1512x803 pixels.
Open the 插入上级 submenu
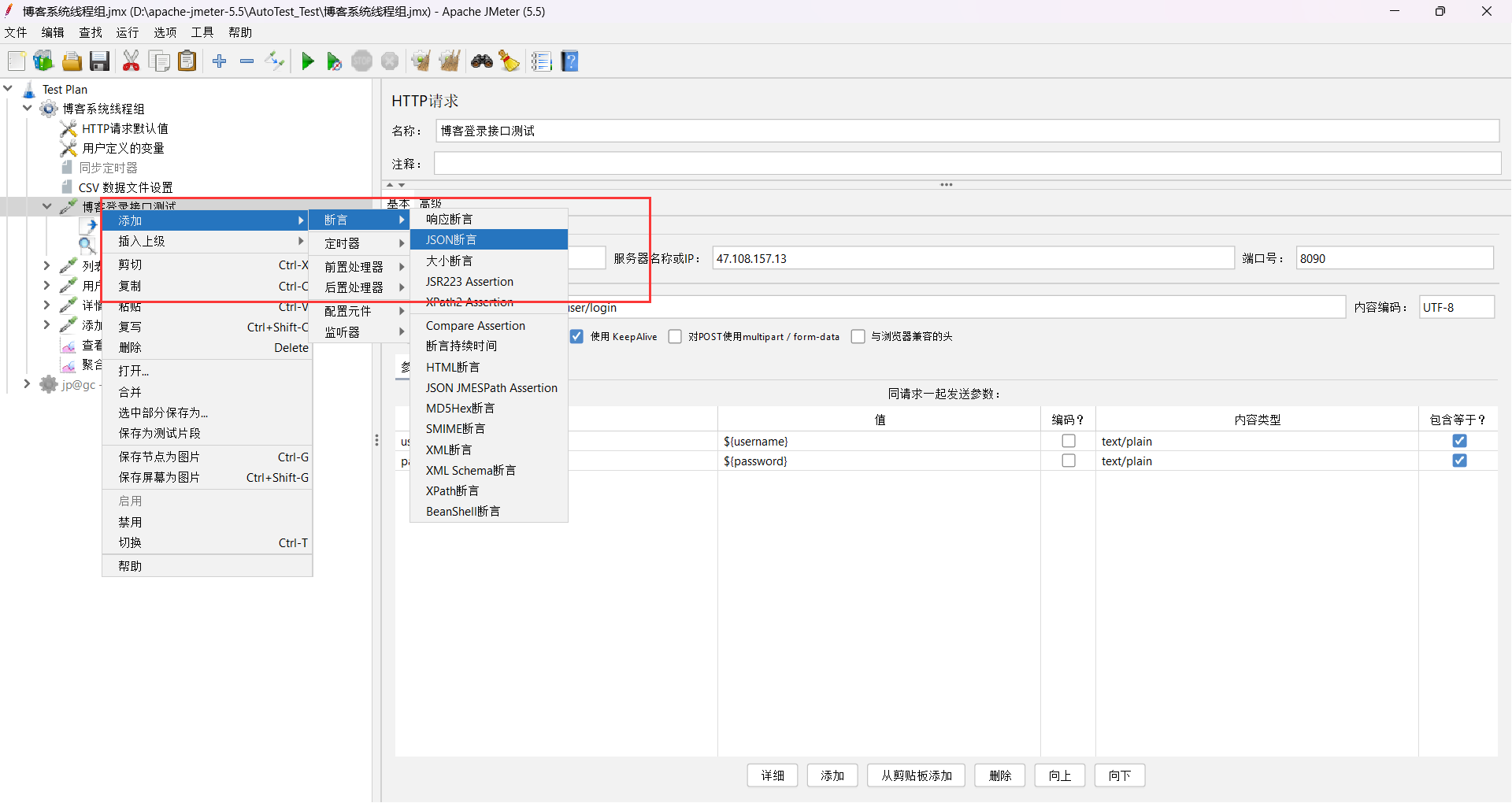click(x=207, y=241)
